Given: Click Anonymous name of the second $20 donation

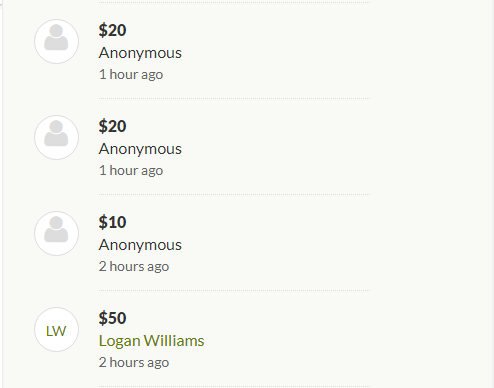Looking at the screenshot, I should [140, 149].
